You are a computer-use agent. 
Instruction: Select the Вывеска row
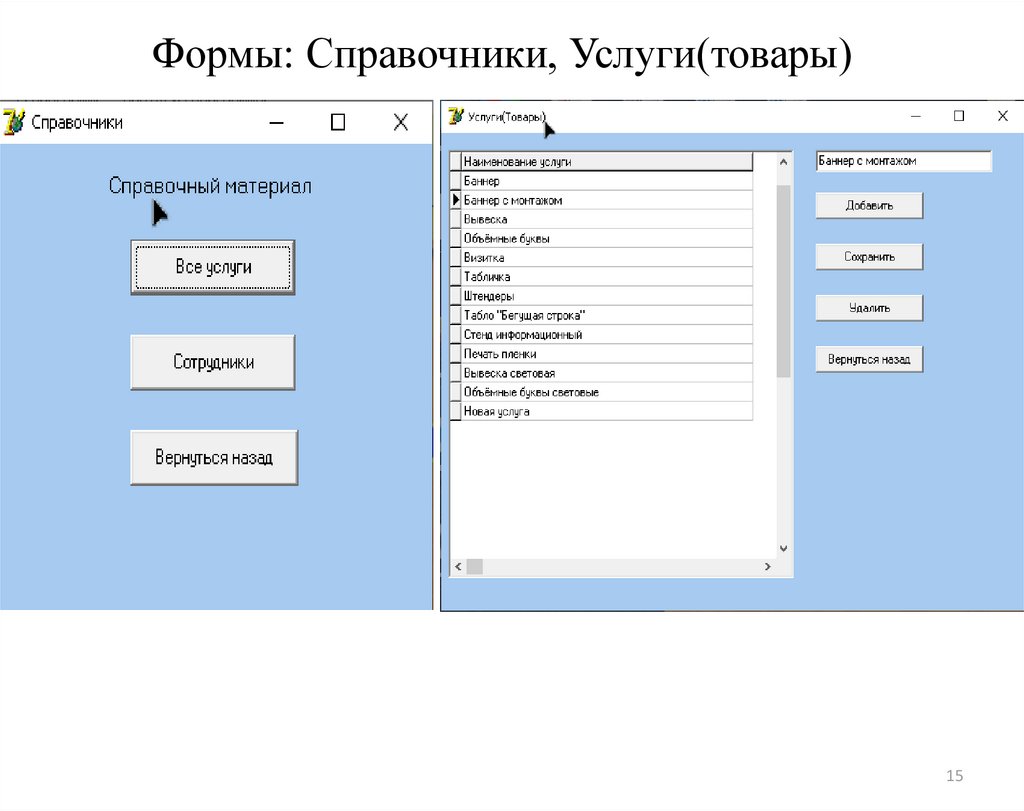click(x=606, y=219)
